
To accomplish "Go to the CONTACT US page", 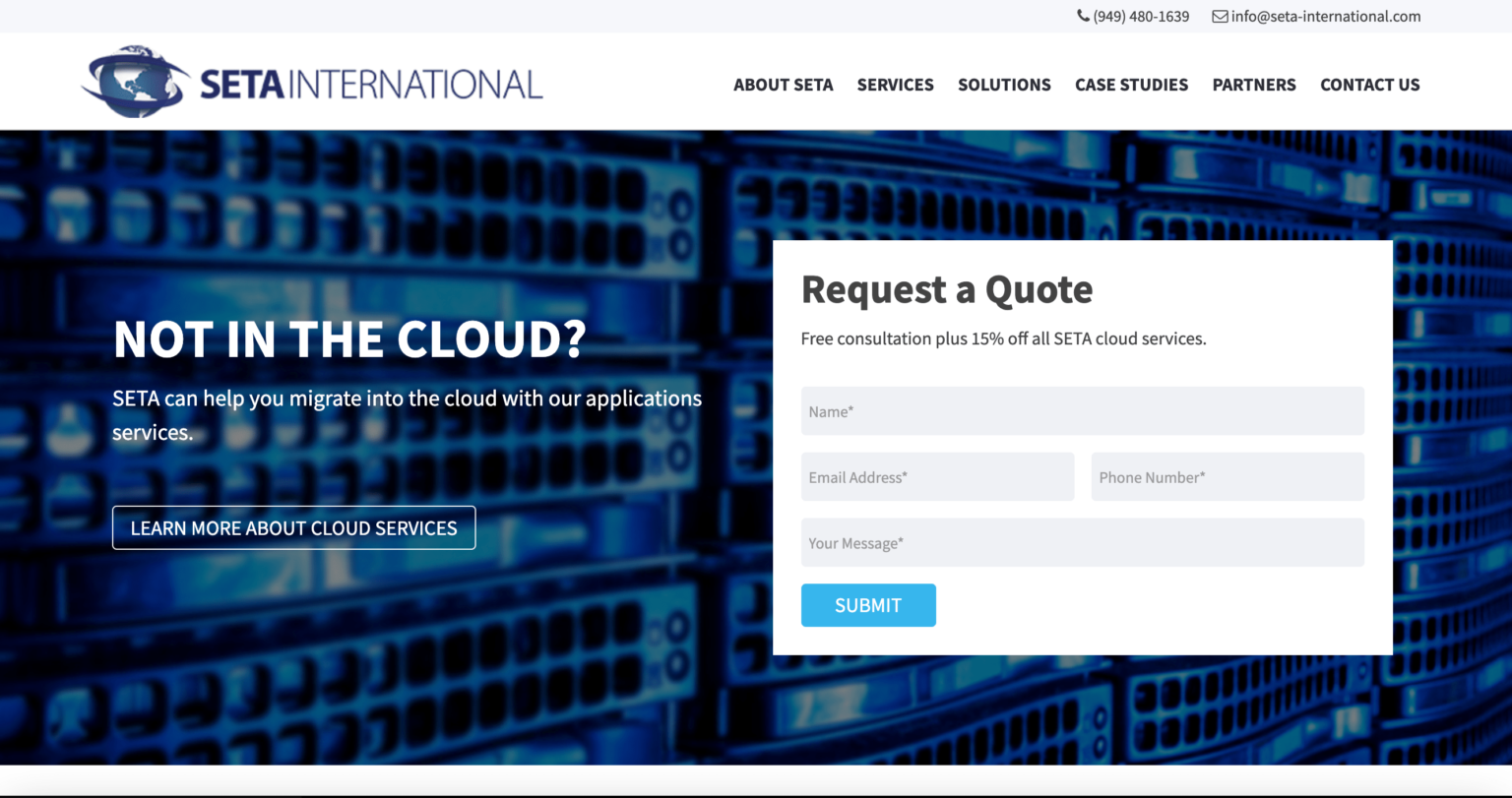I will pos(1370,85).
